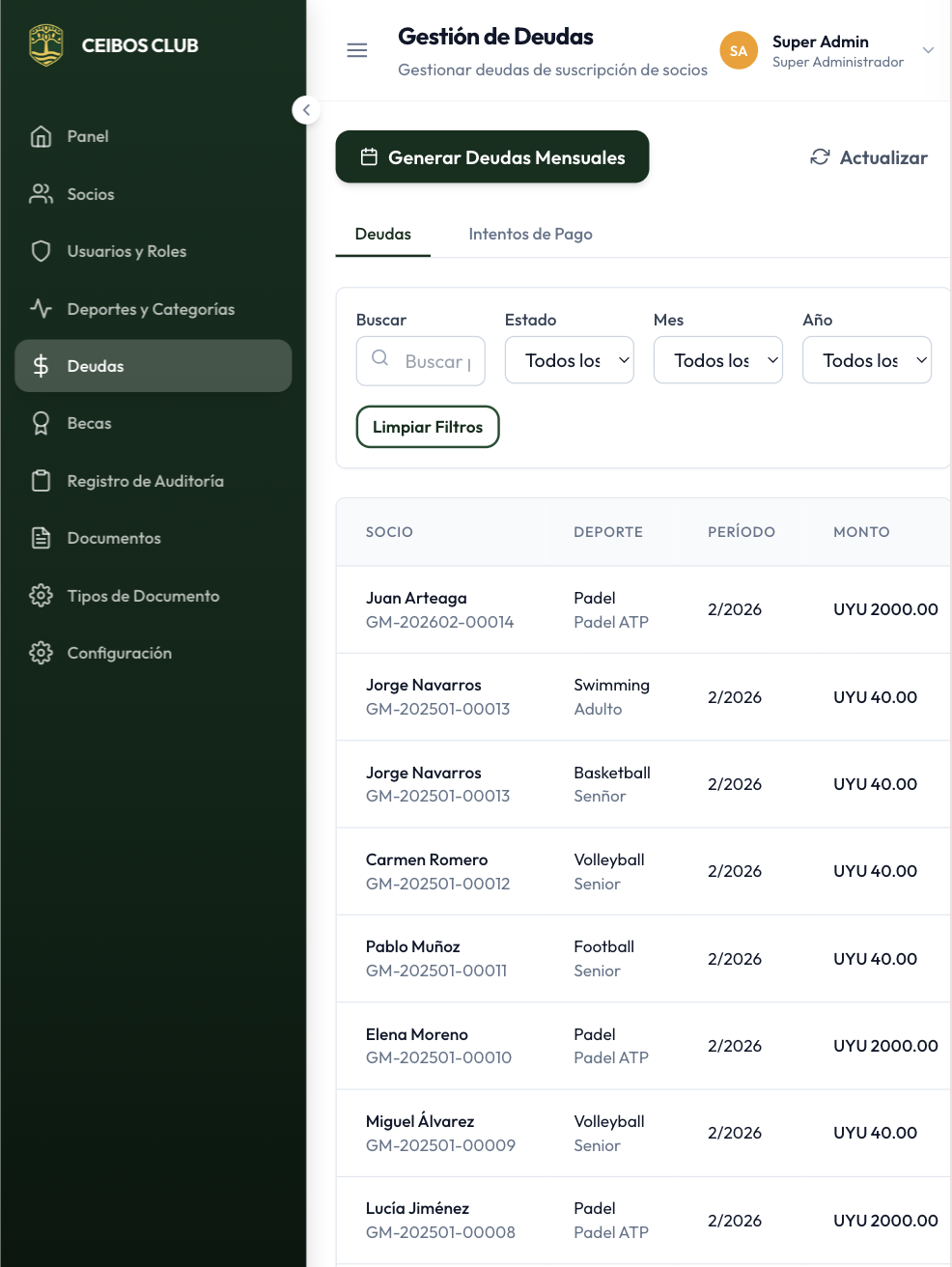Select the Usuarios y Roles shield icon
The image size is (952, 1267).
tap(41, 251)
